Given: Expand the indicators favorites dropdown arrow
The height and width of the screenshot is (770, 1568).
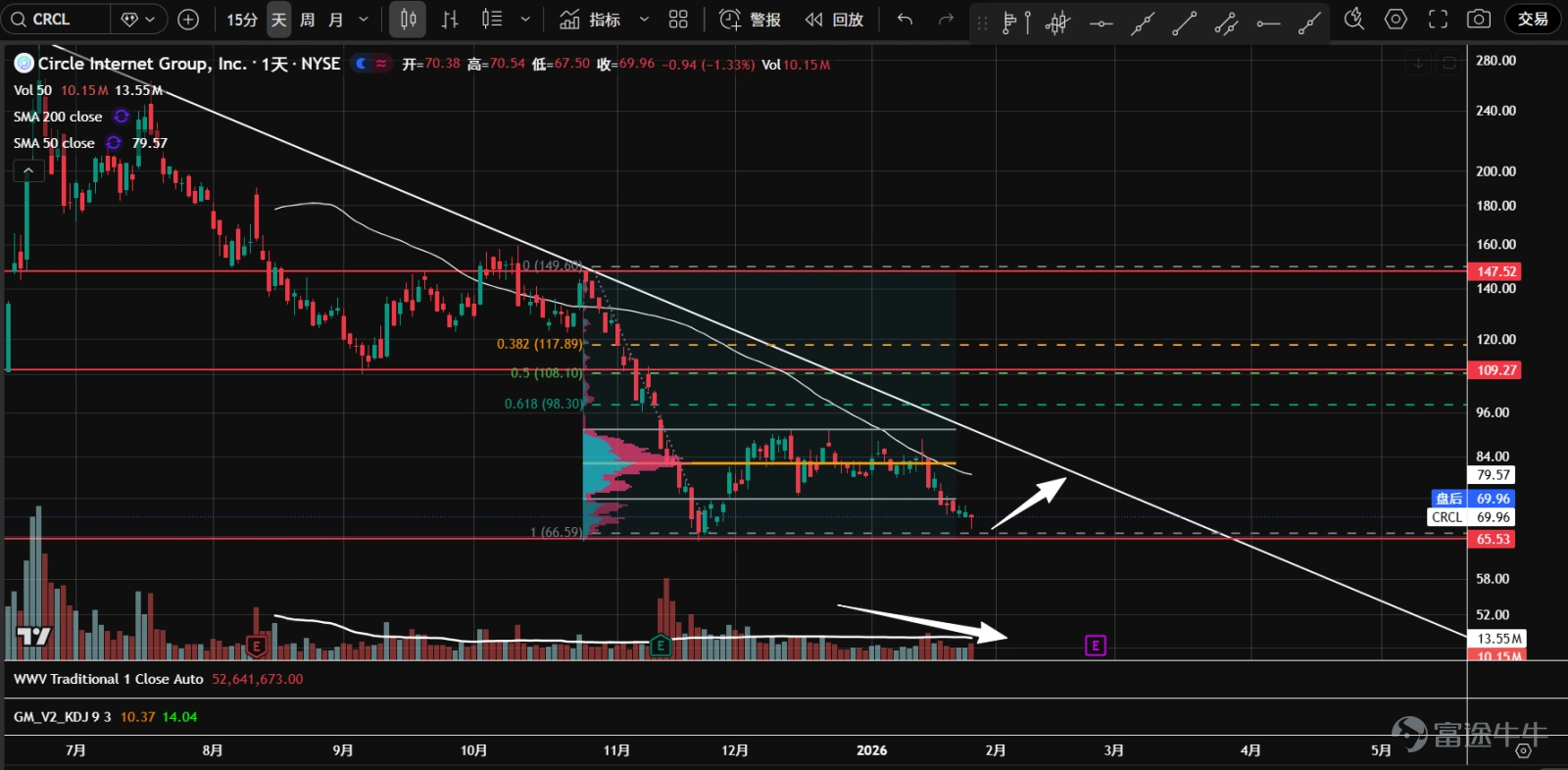Looking at the screenshot, I should pos(644,20).
